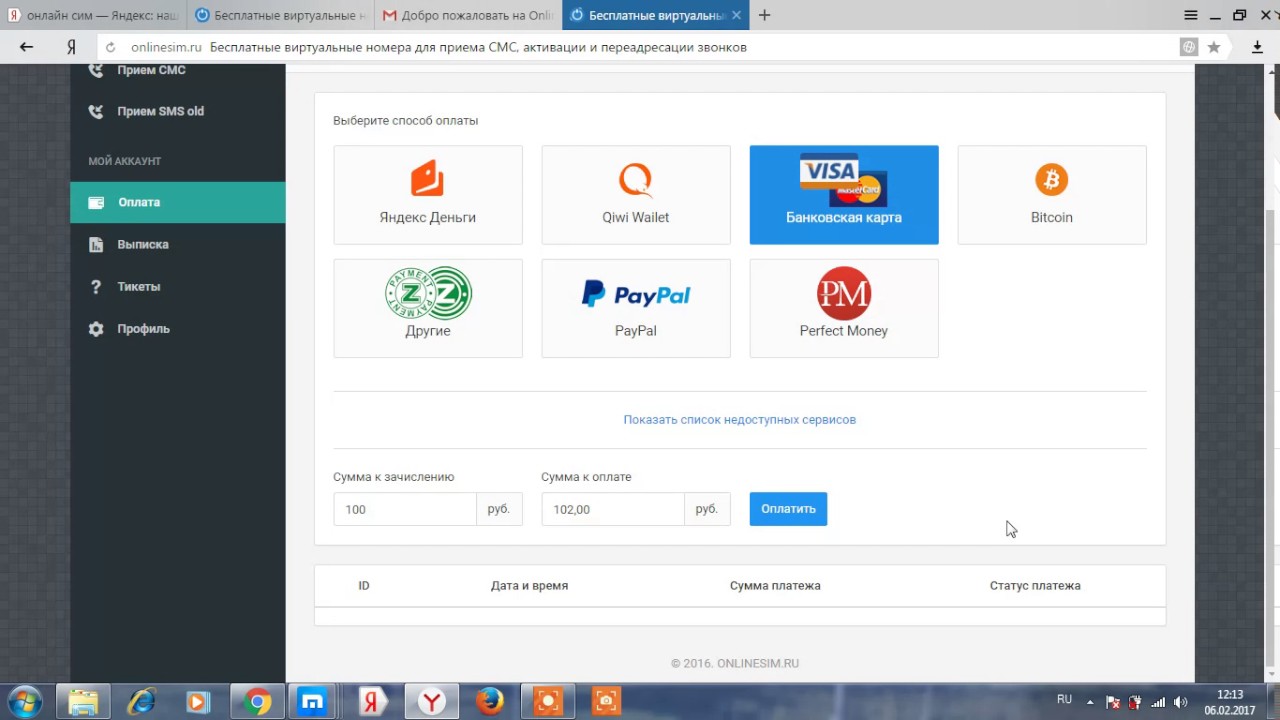Show list of unavailable services link
This screenshot has height=720, width=1280.
[x=740, y=420]
